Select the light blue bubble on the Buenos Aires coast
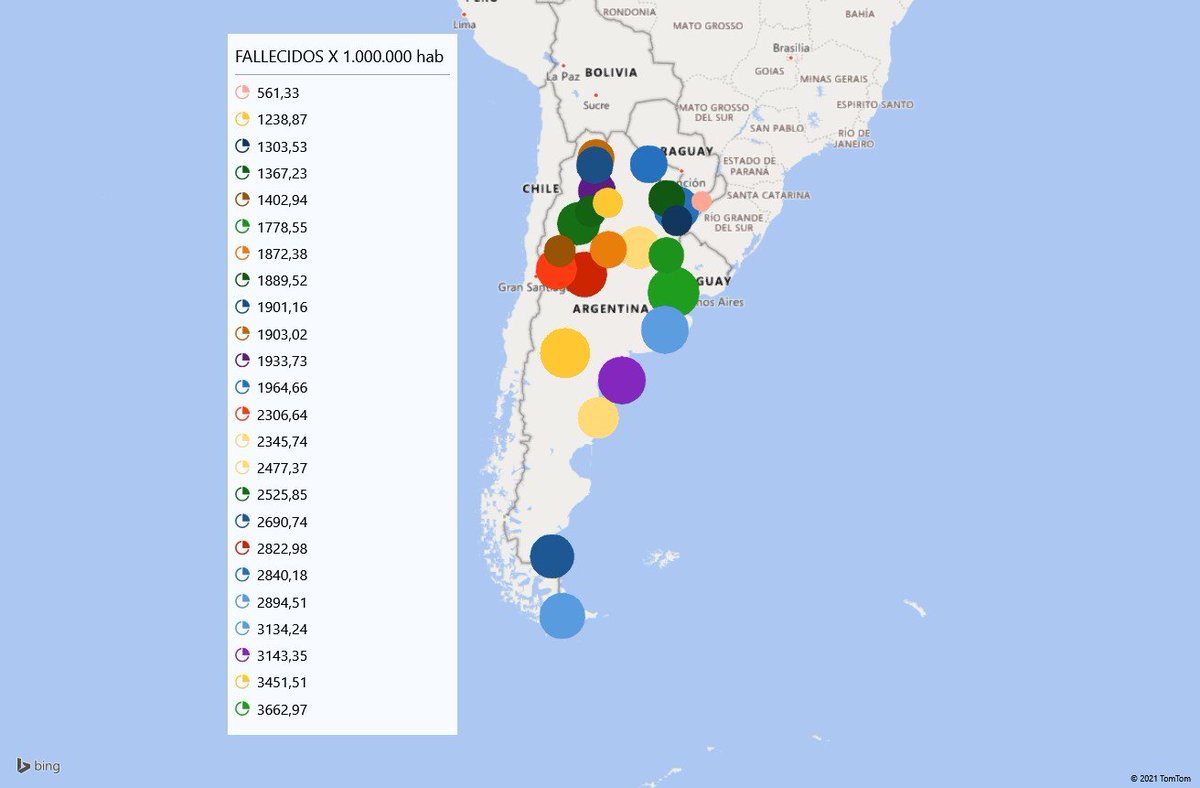This screenshot has height=788, width=1200. 665,330
